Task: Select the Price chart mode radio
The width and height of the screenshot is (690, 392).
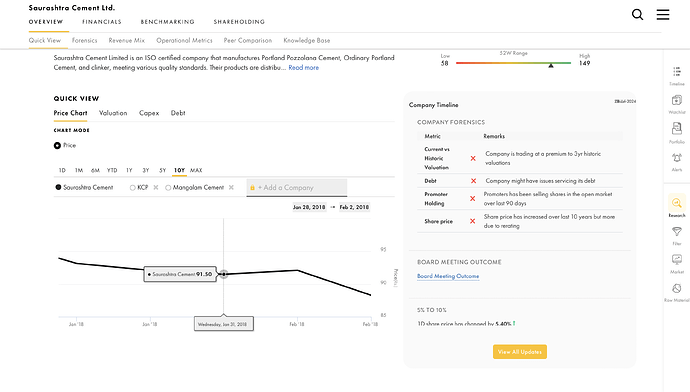Action: point(57,145)
